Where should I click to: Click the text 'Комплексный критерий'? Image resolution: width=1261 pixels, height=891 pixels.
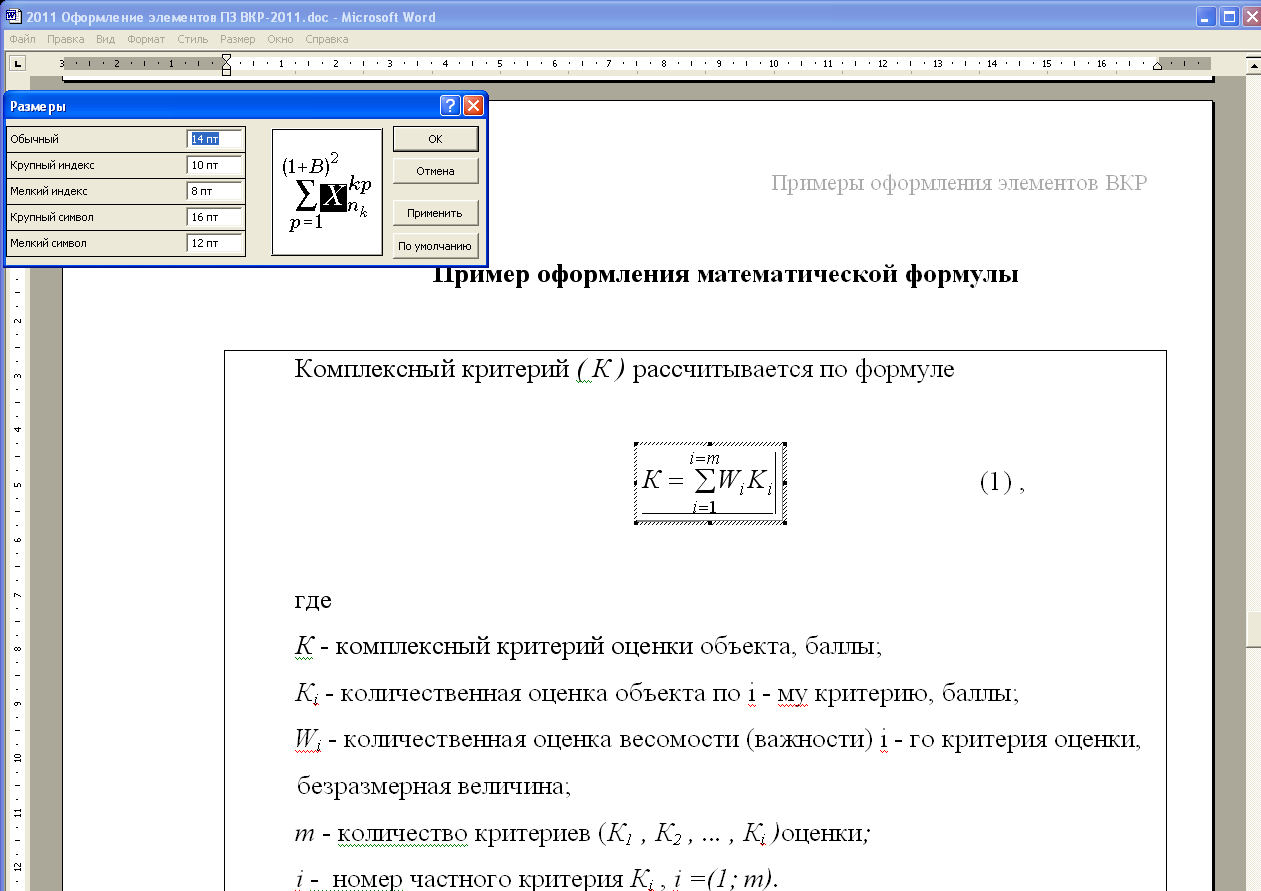pyautogui.click(x=432, y=370)
